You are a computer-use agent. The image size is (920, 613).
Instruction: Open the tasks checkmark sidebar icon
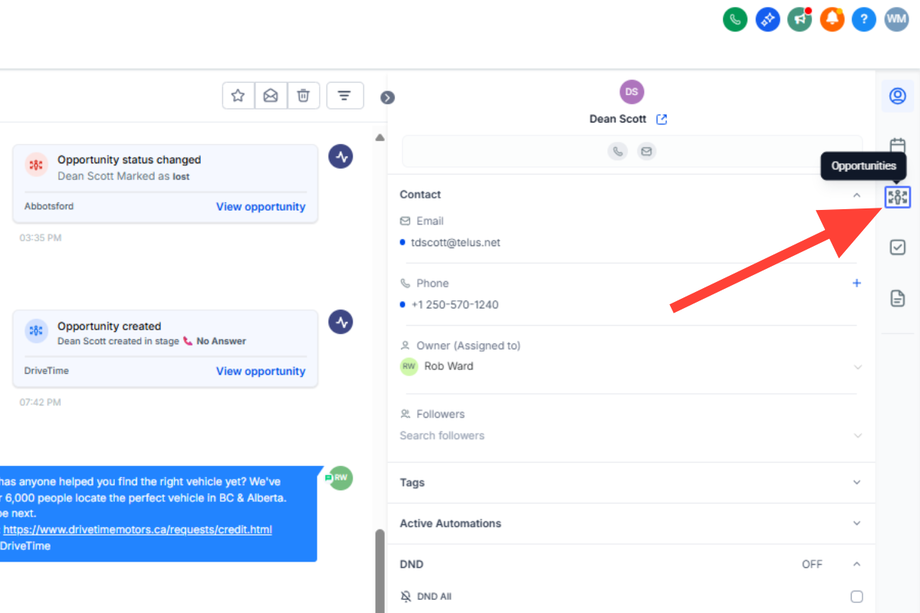[x=897, y=247]
